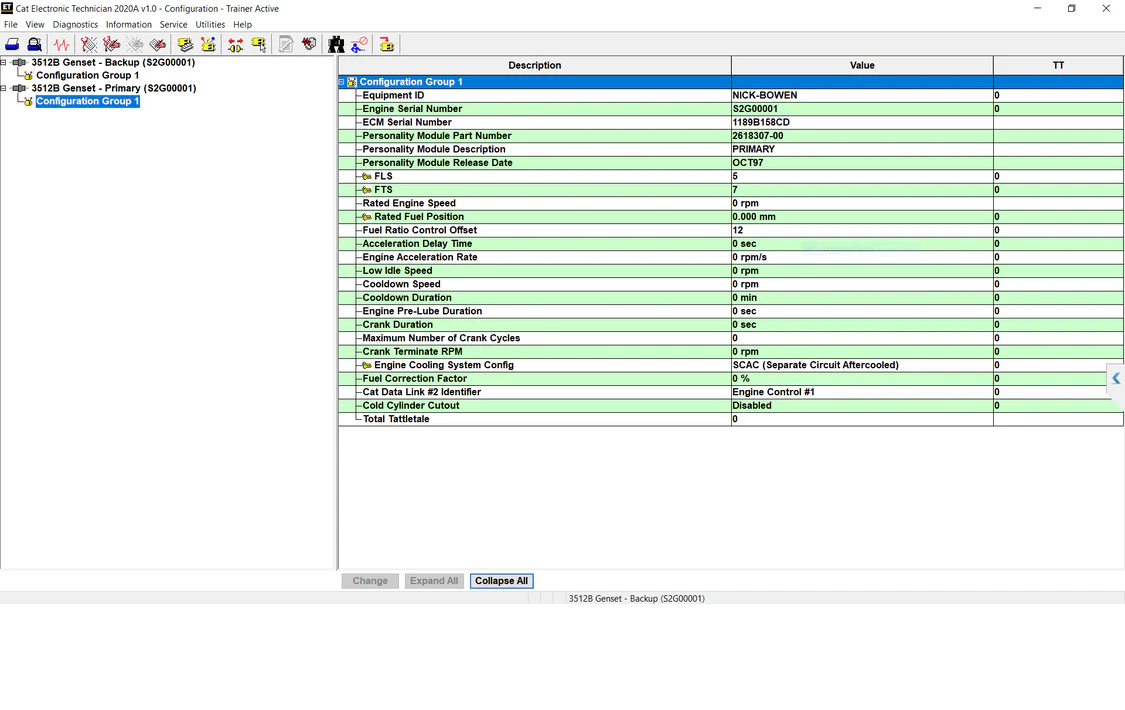Open the Status Tool waveform icon
This screenshot has width=1125, height=710.
tap(62, 44)
